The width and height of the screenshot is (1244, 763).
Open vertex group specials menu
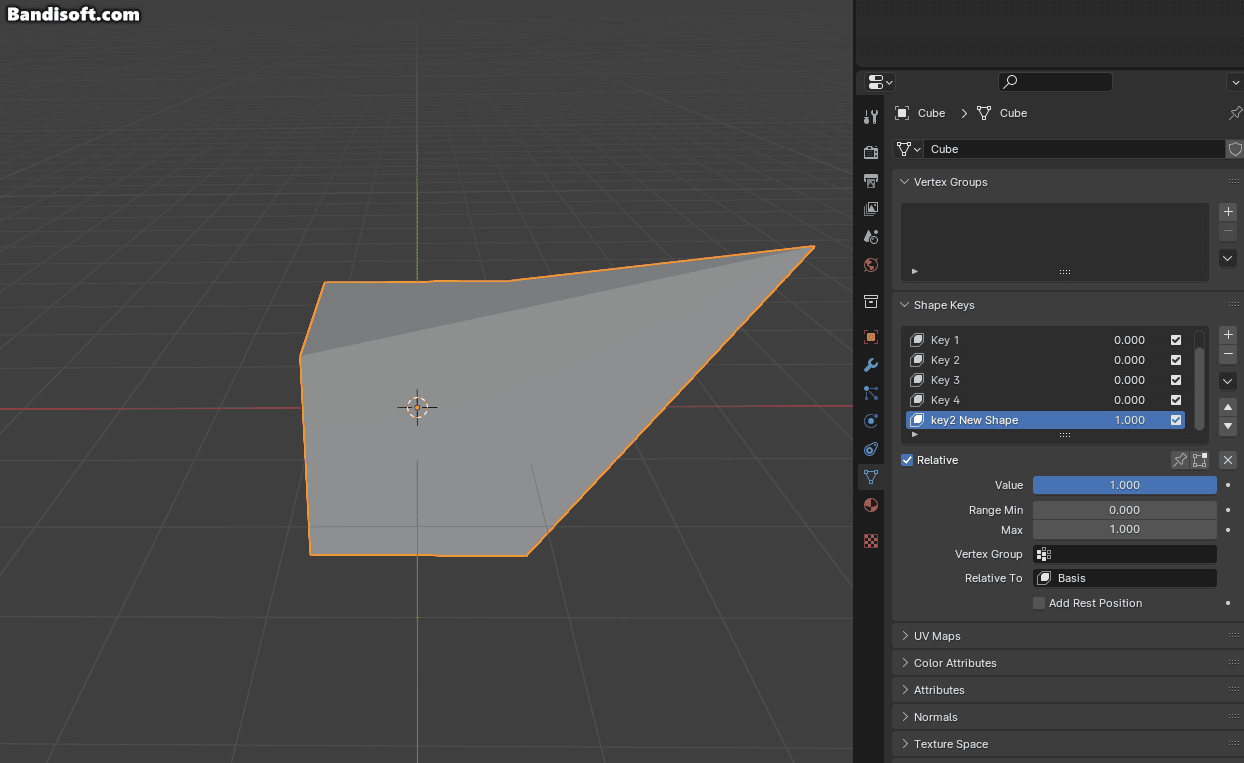(x=1229, y=258)
